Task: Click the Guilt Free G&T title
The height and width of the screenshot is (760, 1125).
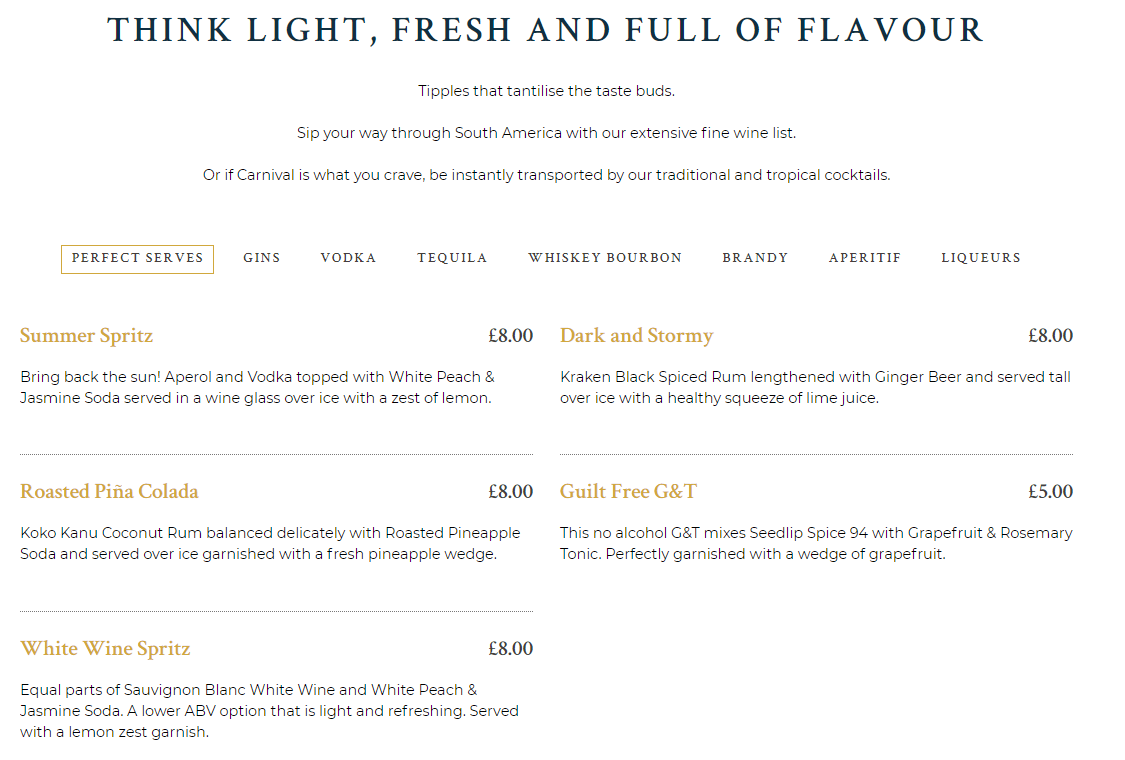Action: click(629, 492)
